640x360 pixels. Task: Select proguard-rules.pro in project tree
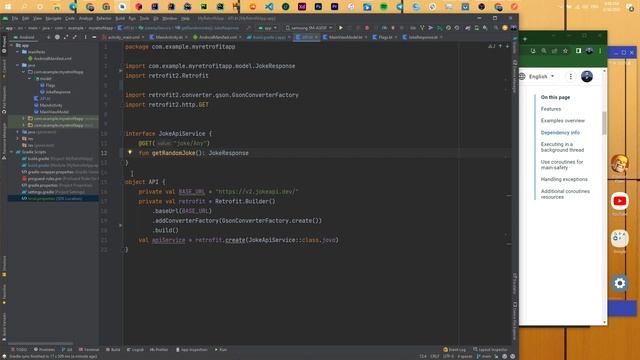tap(60, 179)
